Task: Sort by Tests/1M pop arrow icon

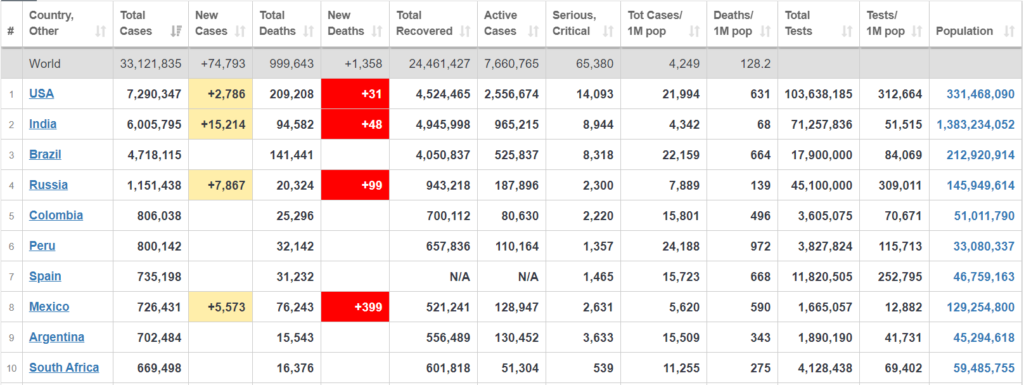Action: (x=916, y=31)
